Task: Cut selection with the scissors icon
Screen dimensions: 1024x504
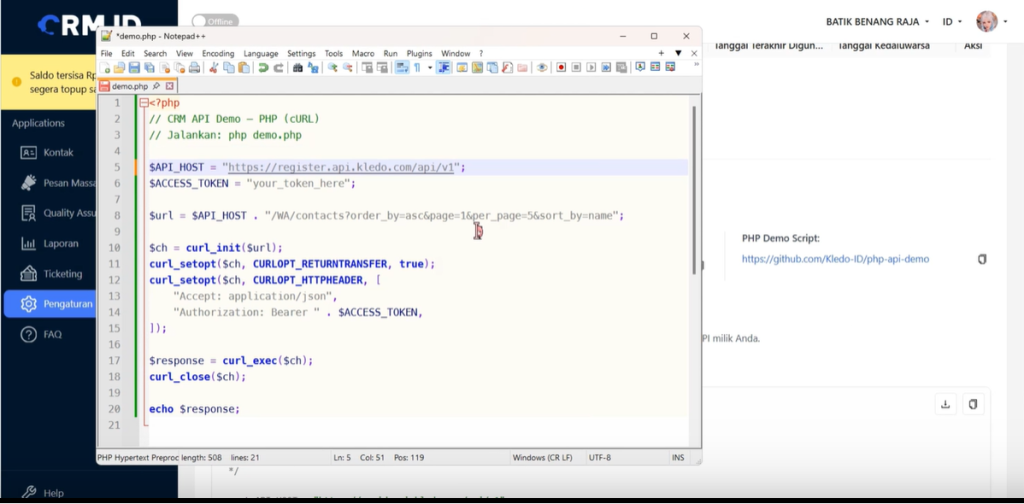Action: click(x=214, y=67)
